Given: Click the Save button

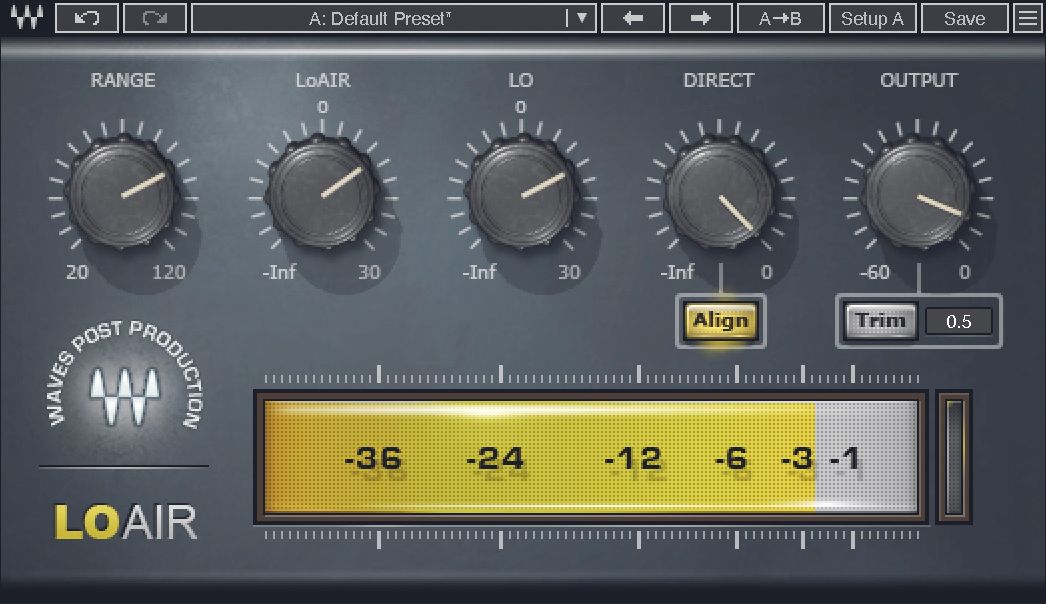Looking at the screenshot, I should pos(963,17).
